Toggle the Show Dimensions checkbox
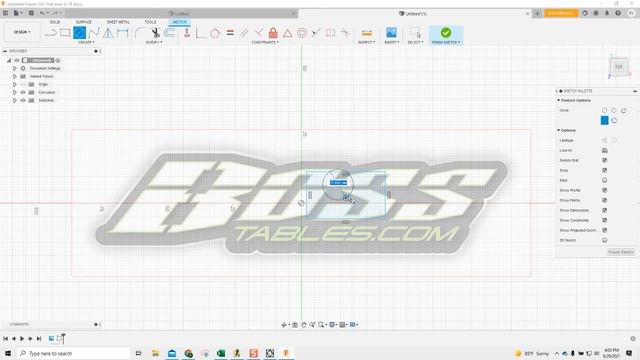640x360 pixels. [604, 210]
